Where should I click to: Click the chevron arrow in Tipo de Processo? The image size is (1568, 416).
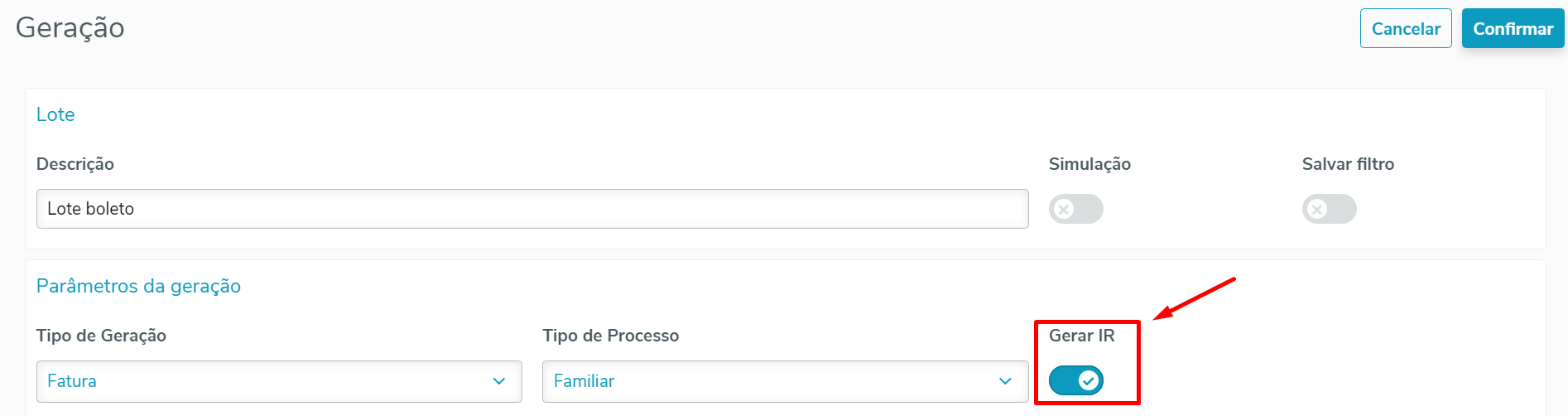pos(1005,381)
